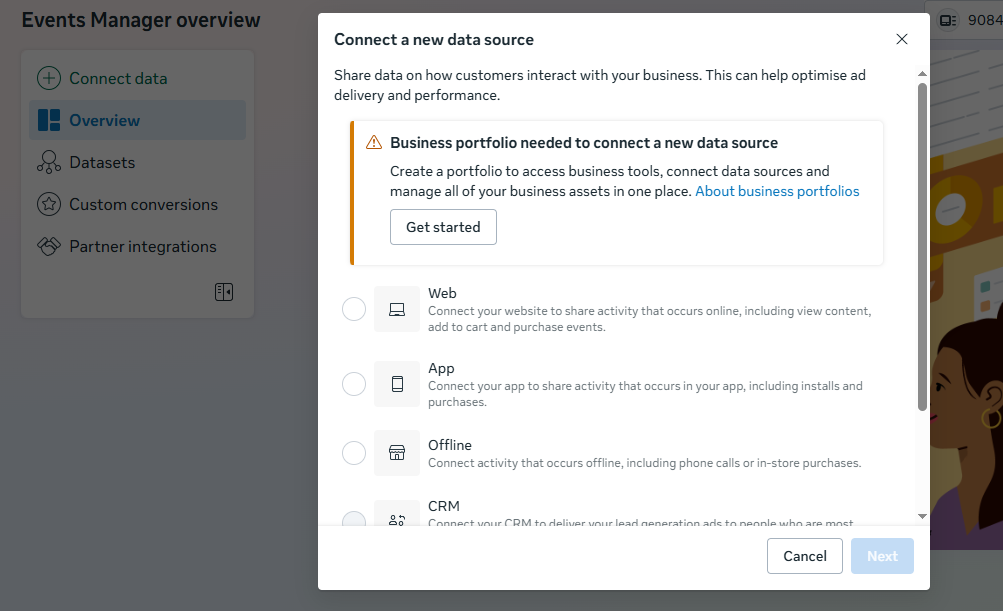The width and height of the screenshot is (1003, 611).
Task: Click the CRM people icon
Action: [397, 519]
